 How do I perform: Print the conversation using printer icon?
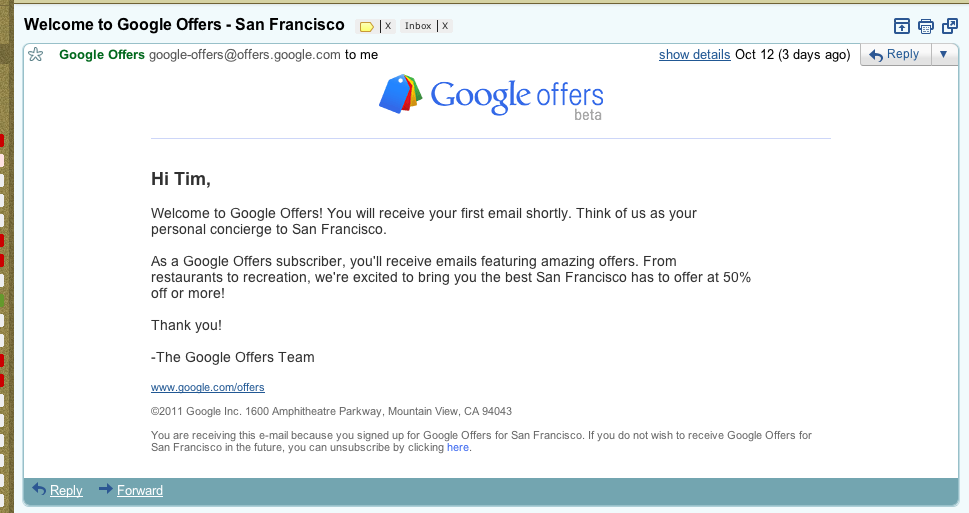click(926, 26)
